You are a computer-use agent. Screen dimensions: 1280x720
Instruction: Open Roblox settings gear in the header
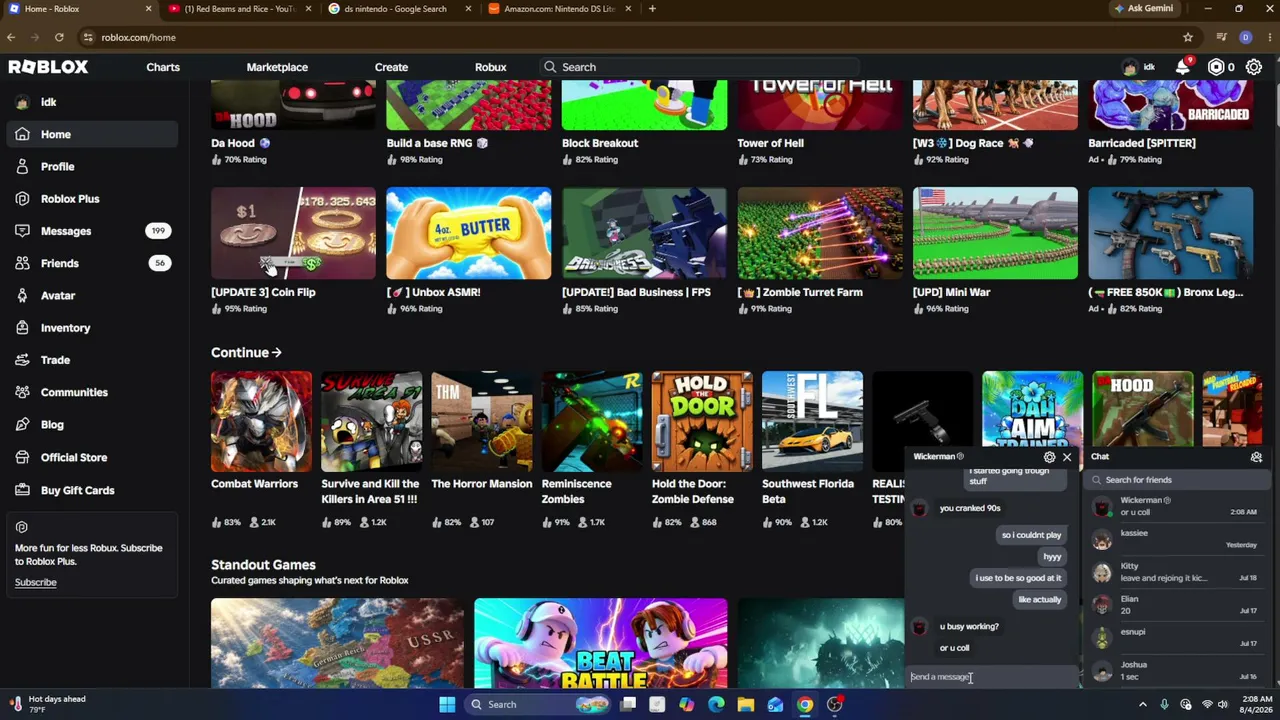coord(1254,67)
